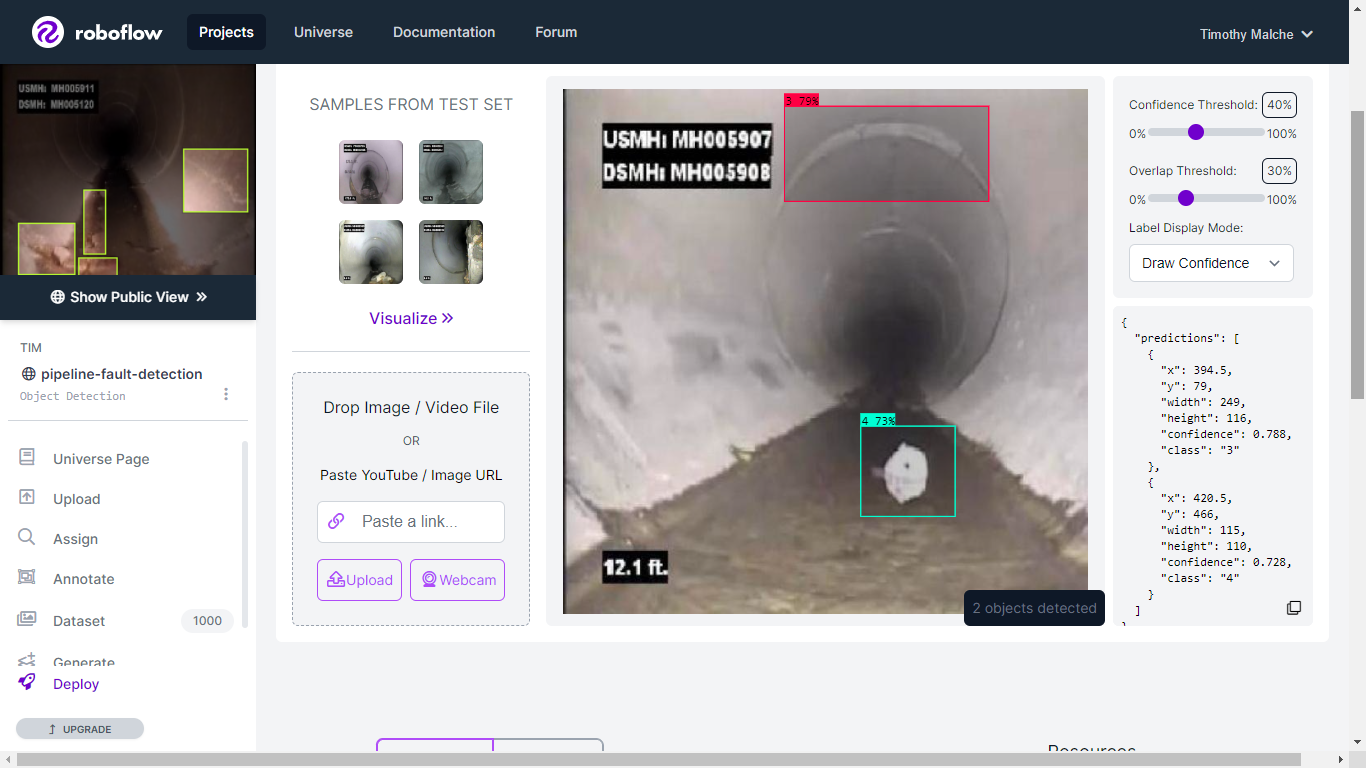
Task: Open the Timothy Malche account menu
Action: (1256, 34)
